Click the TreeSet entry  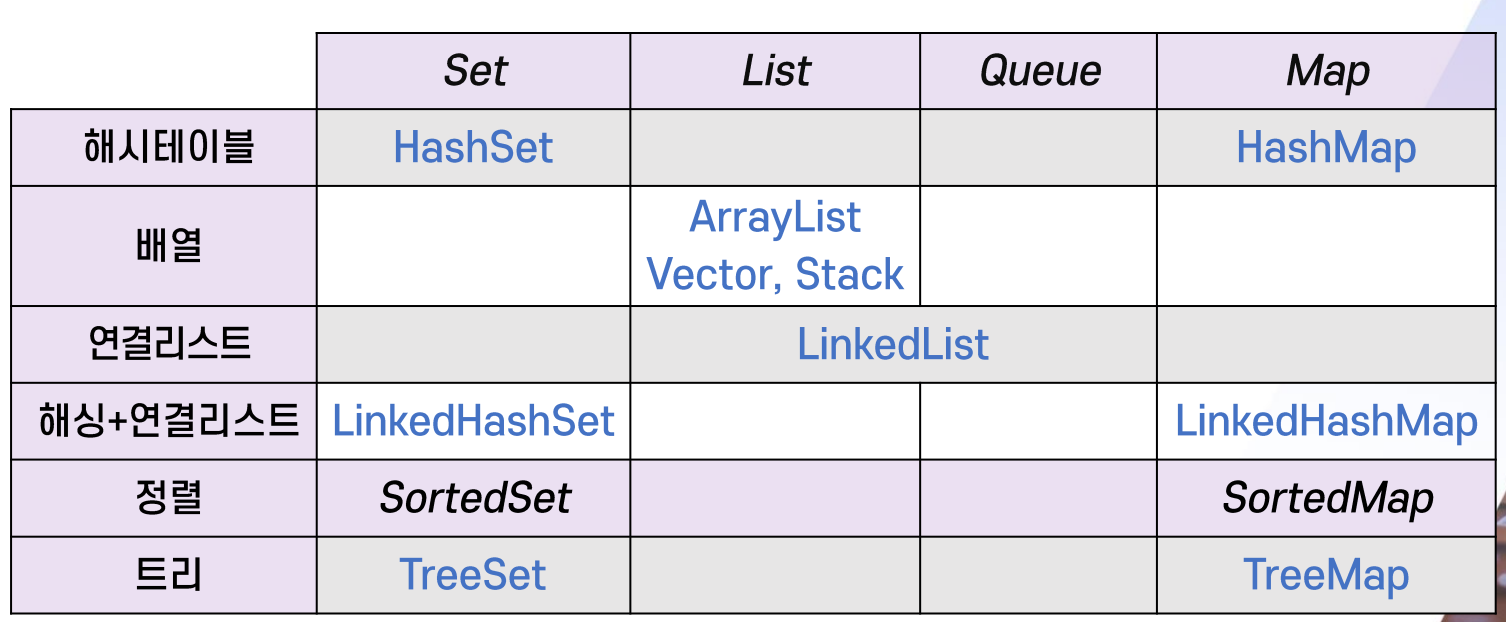[x=473, y=575]
